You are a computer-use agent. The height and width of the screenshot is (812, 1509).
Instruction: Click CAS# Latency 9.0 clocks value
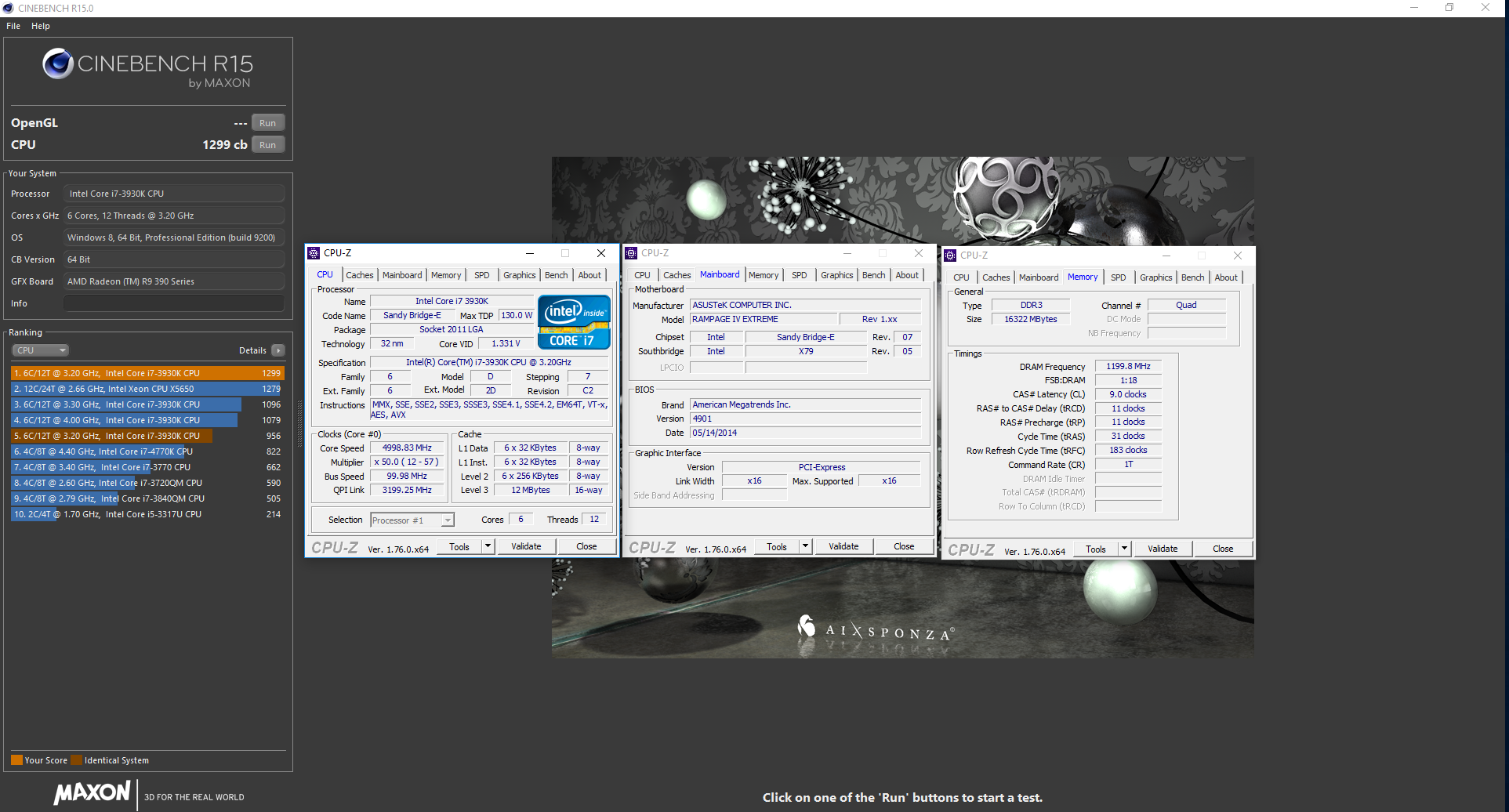(x=1128, y=394)
